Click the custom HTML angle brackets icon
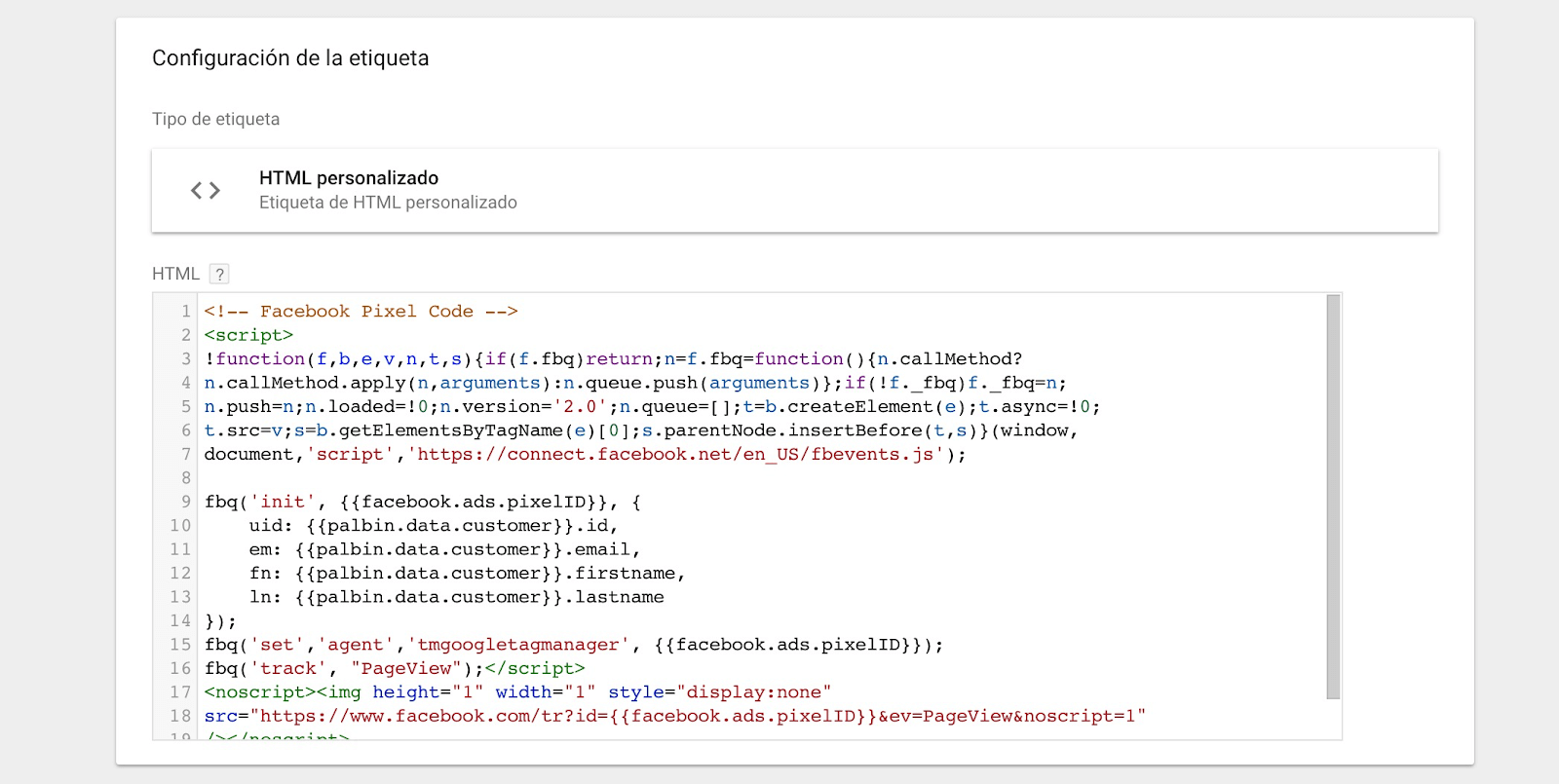 coord(206,190)
